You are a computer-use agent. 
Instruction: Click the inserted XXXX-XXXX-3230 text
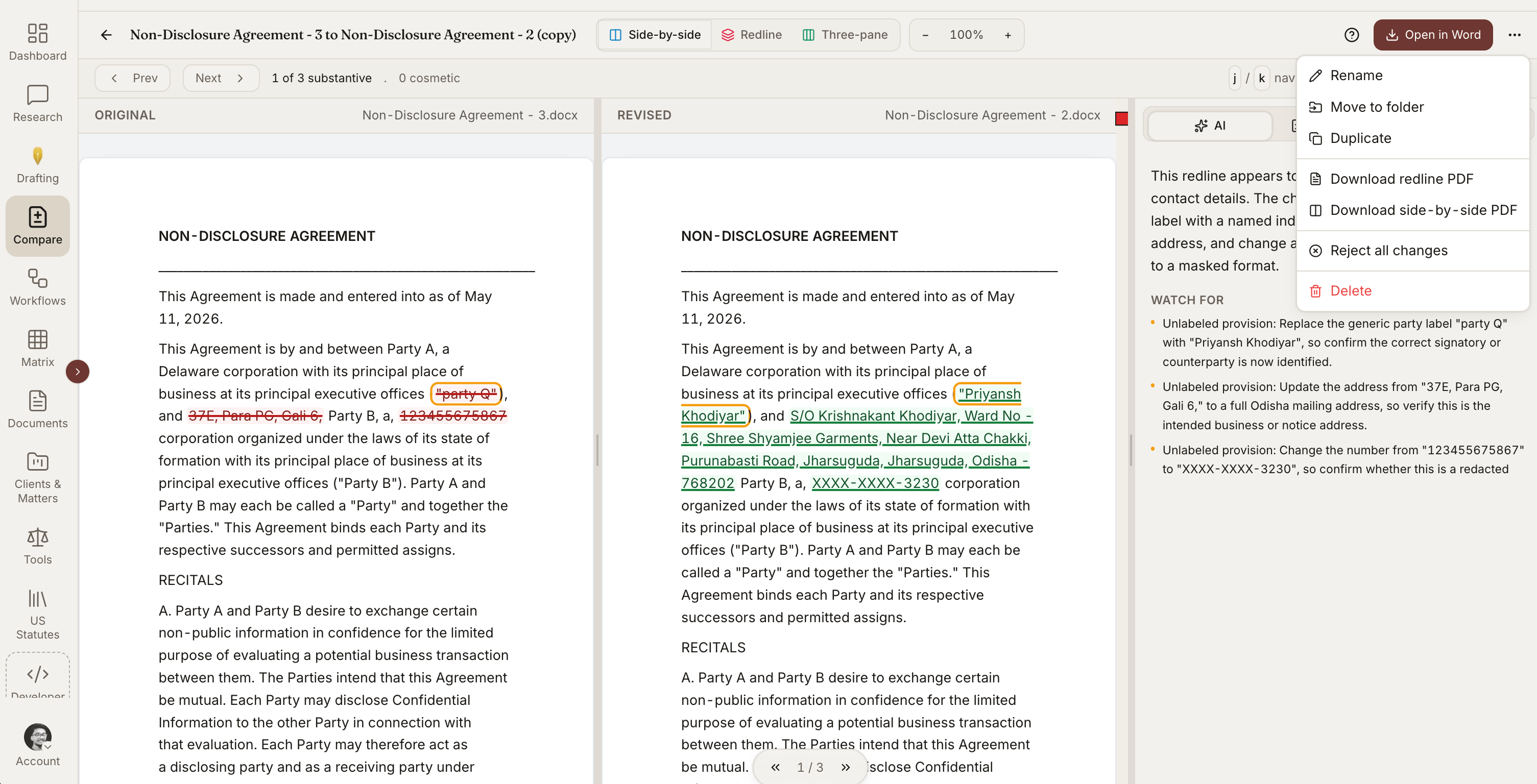[875, 483]
